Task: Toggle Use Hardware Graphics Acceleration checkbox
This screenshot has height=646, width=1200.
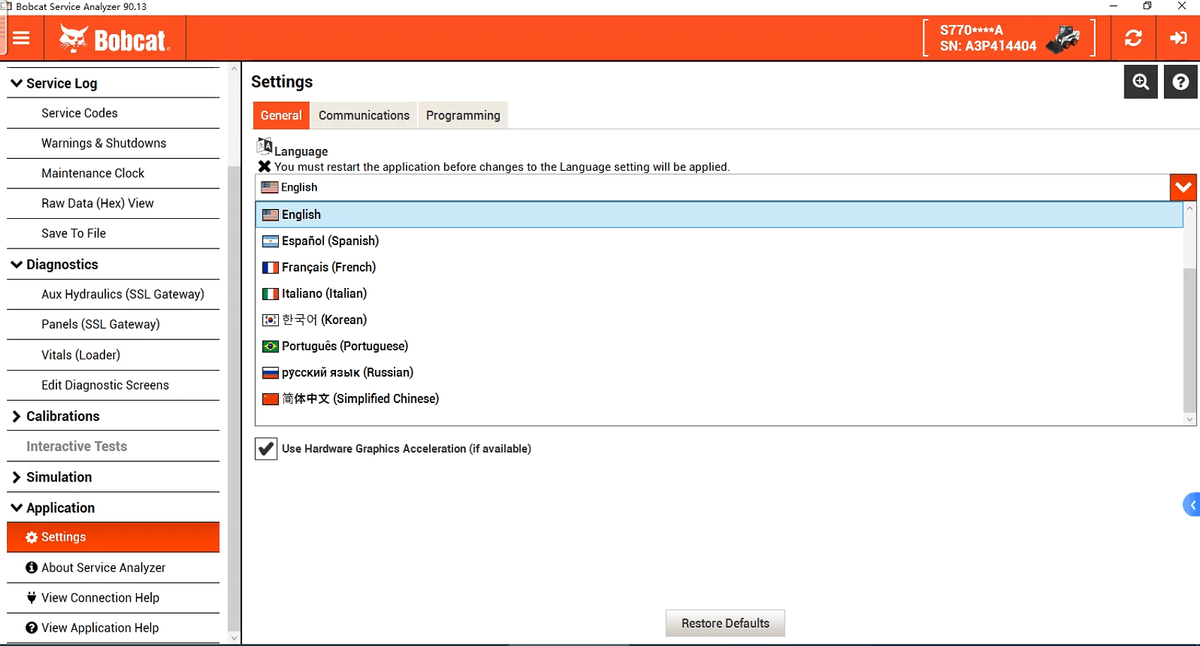Action: pos(266,449)
